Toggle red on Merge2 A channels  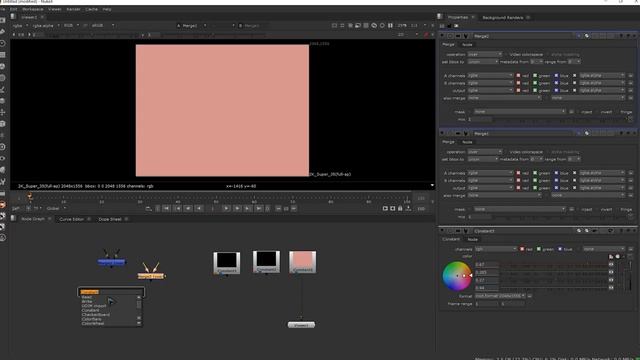[x=518, y=76]
